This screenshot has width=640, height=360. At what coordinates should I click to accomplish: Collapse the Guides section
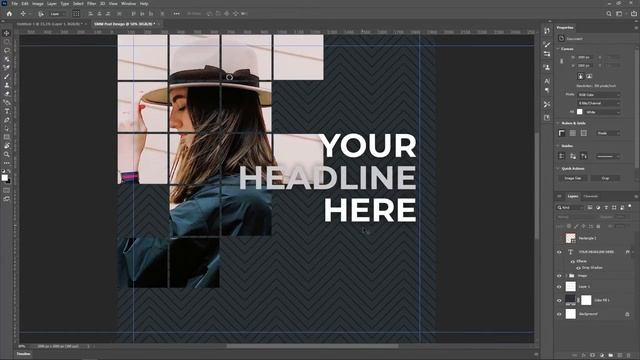[x=558, y=146]
